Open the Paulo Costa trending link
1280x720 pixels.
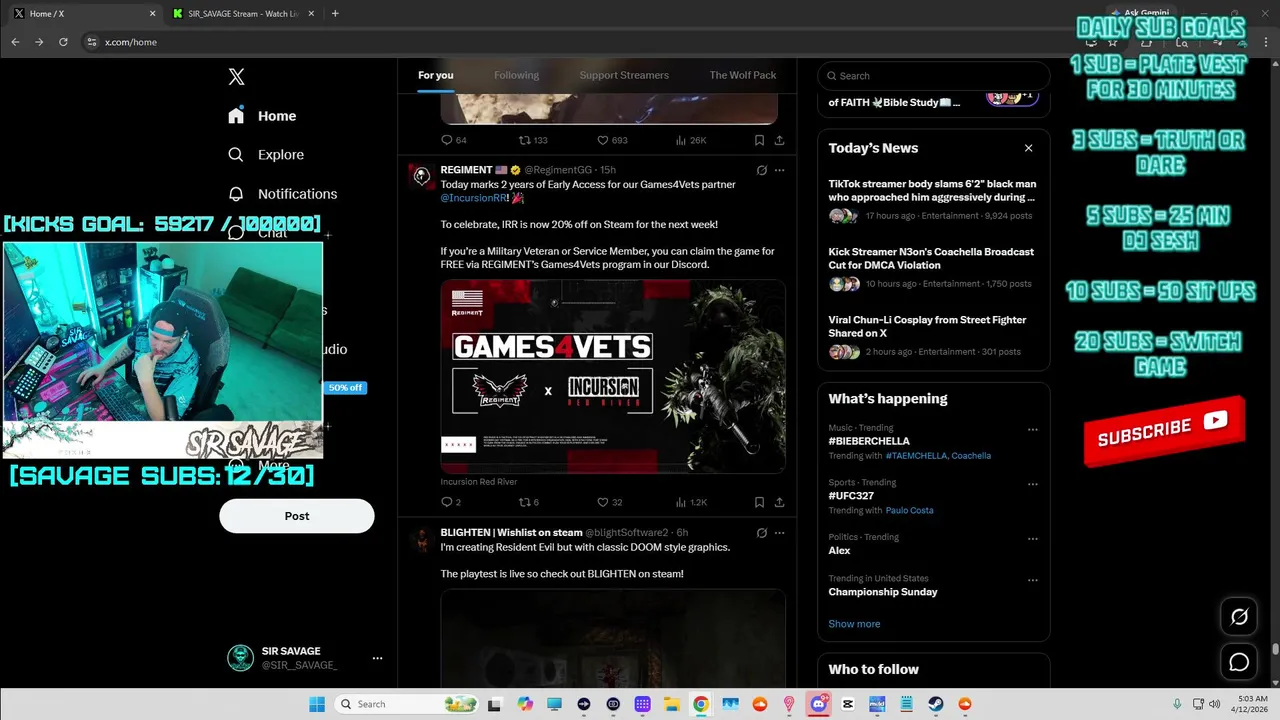[909, 510]
